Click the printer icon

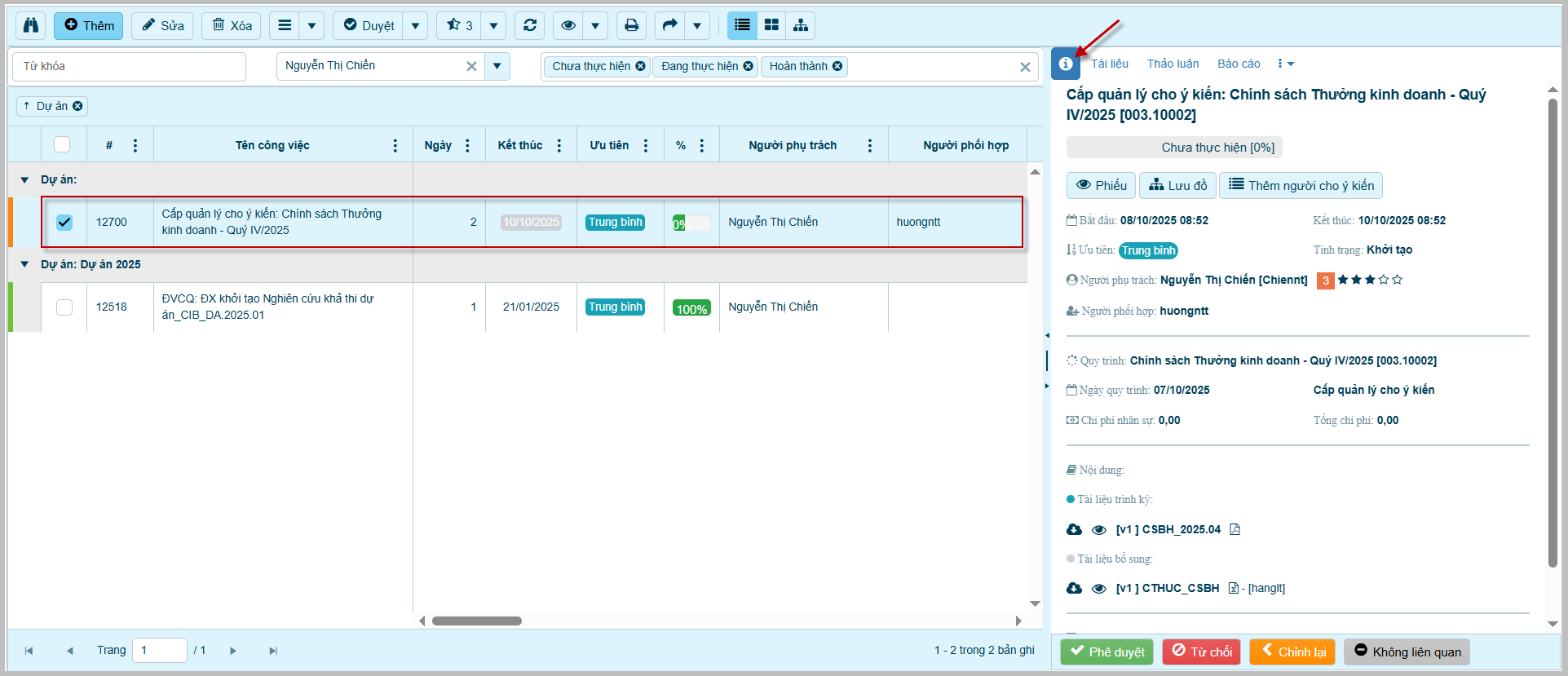point(631,25)
